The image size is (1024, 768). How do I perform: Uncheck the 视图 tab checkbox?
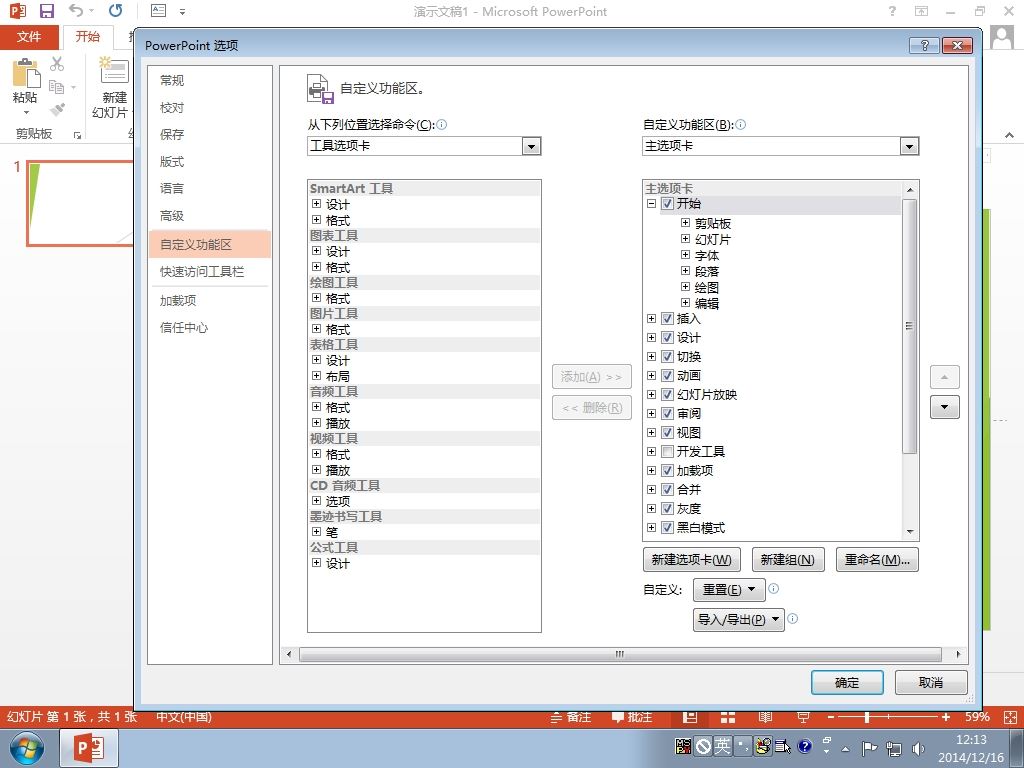coord(667,432)
